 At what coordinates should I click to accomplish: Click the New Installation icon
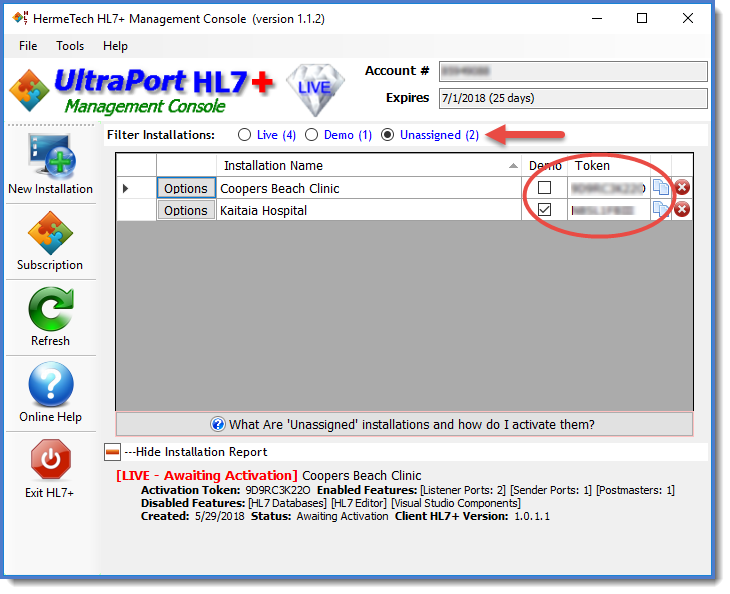[51, 156]
